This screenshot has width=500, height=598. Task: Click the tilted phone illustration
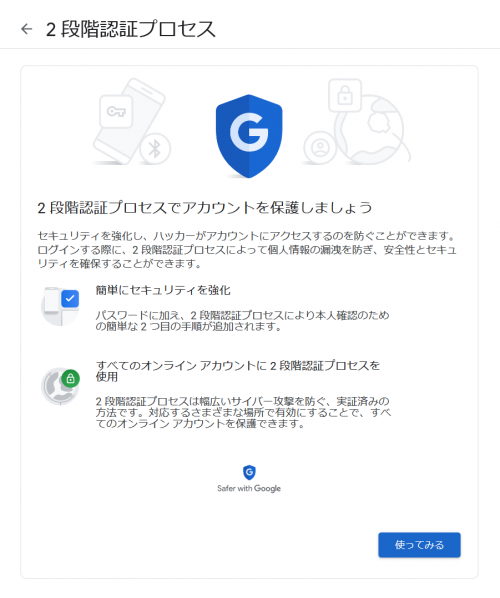(130, 121)
